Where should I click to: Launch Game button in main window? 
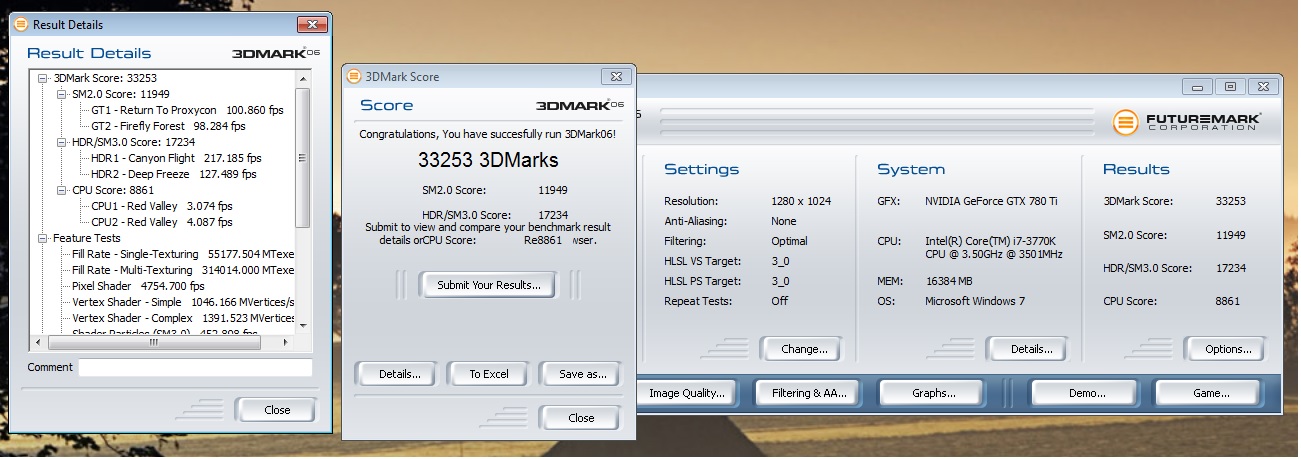1209,393
